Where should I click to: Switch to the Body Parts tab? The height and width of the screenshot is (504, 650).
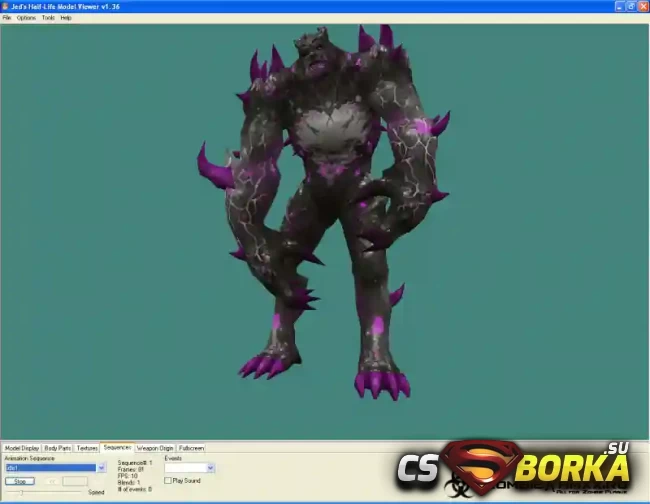58,448
